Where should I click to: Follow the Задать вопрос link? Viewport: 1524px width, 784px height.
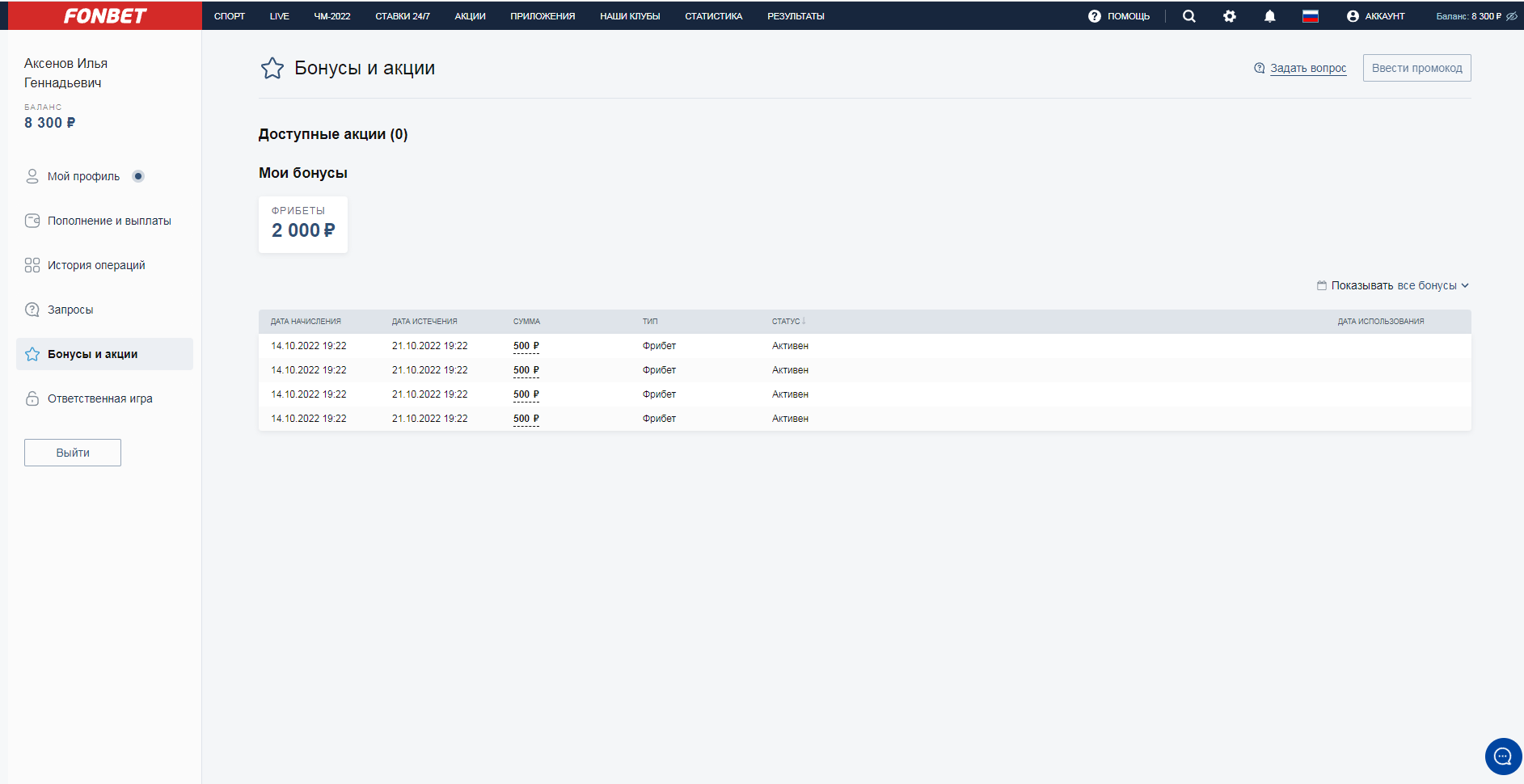(1307, 68)
